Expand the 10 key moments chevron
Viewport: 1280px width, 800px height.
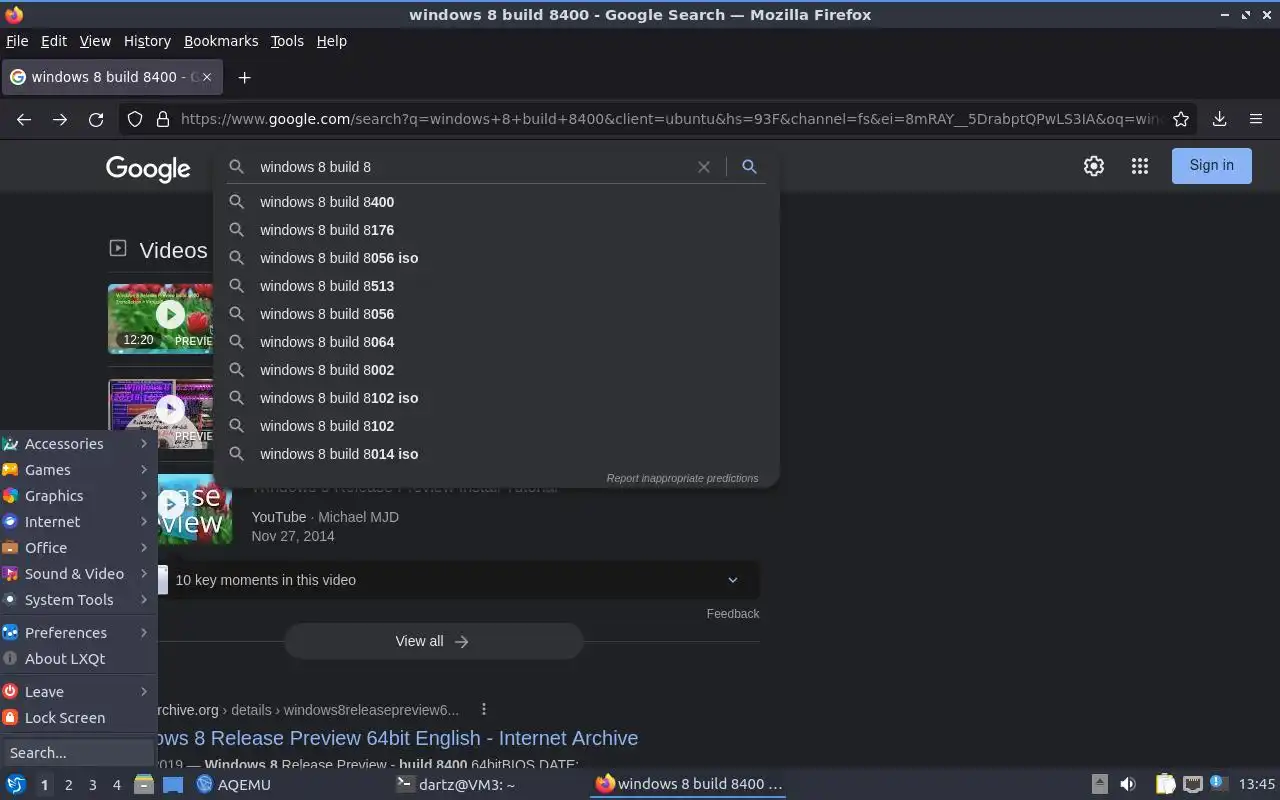coord(733,580)
